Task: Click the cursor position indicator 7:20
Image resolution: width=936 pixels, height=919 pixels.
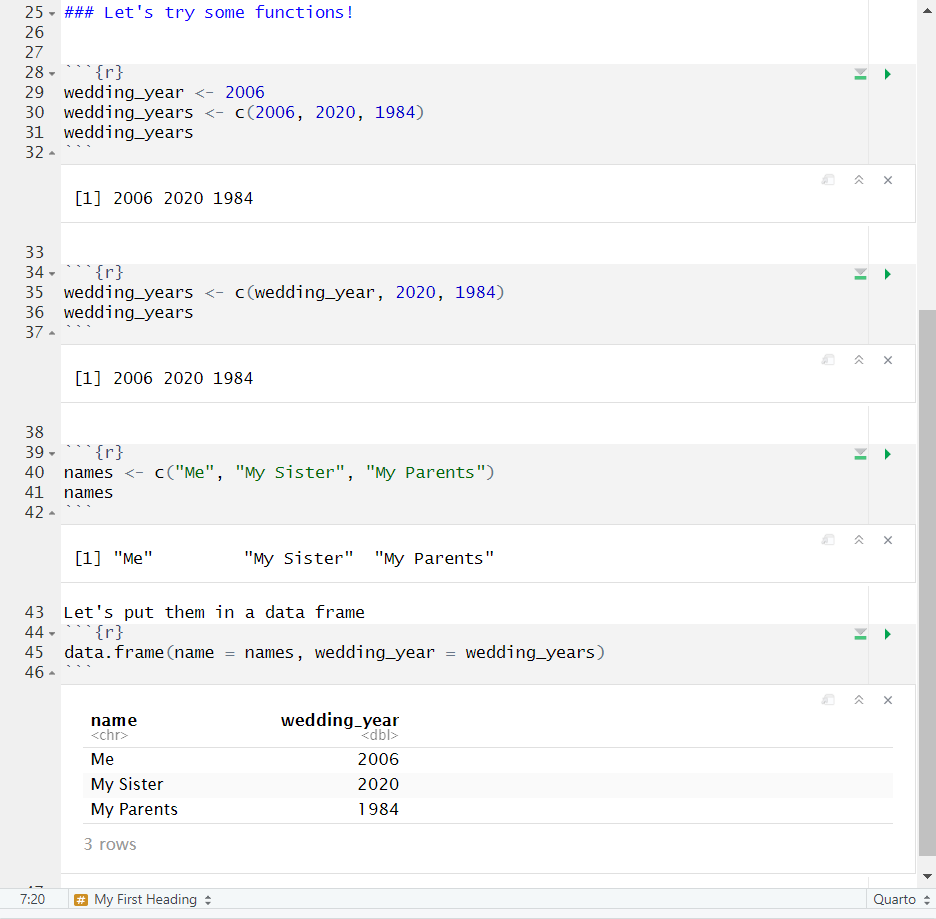Action: [32, 900]
